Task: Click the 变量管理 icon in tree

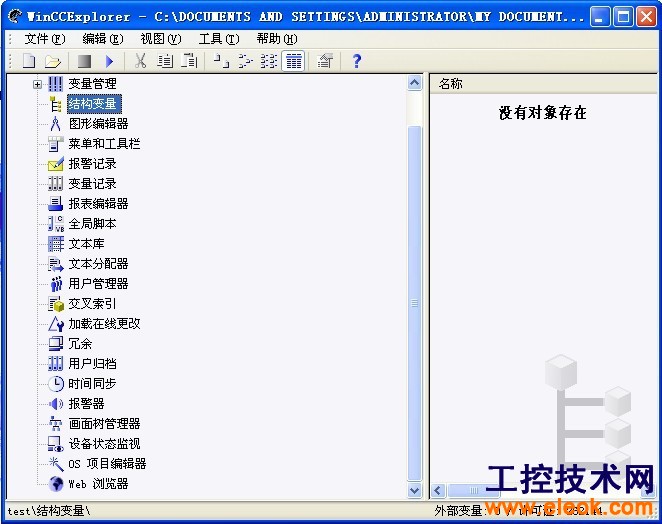Action: [x=55, y=84]
